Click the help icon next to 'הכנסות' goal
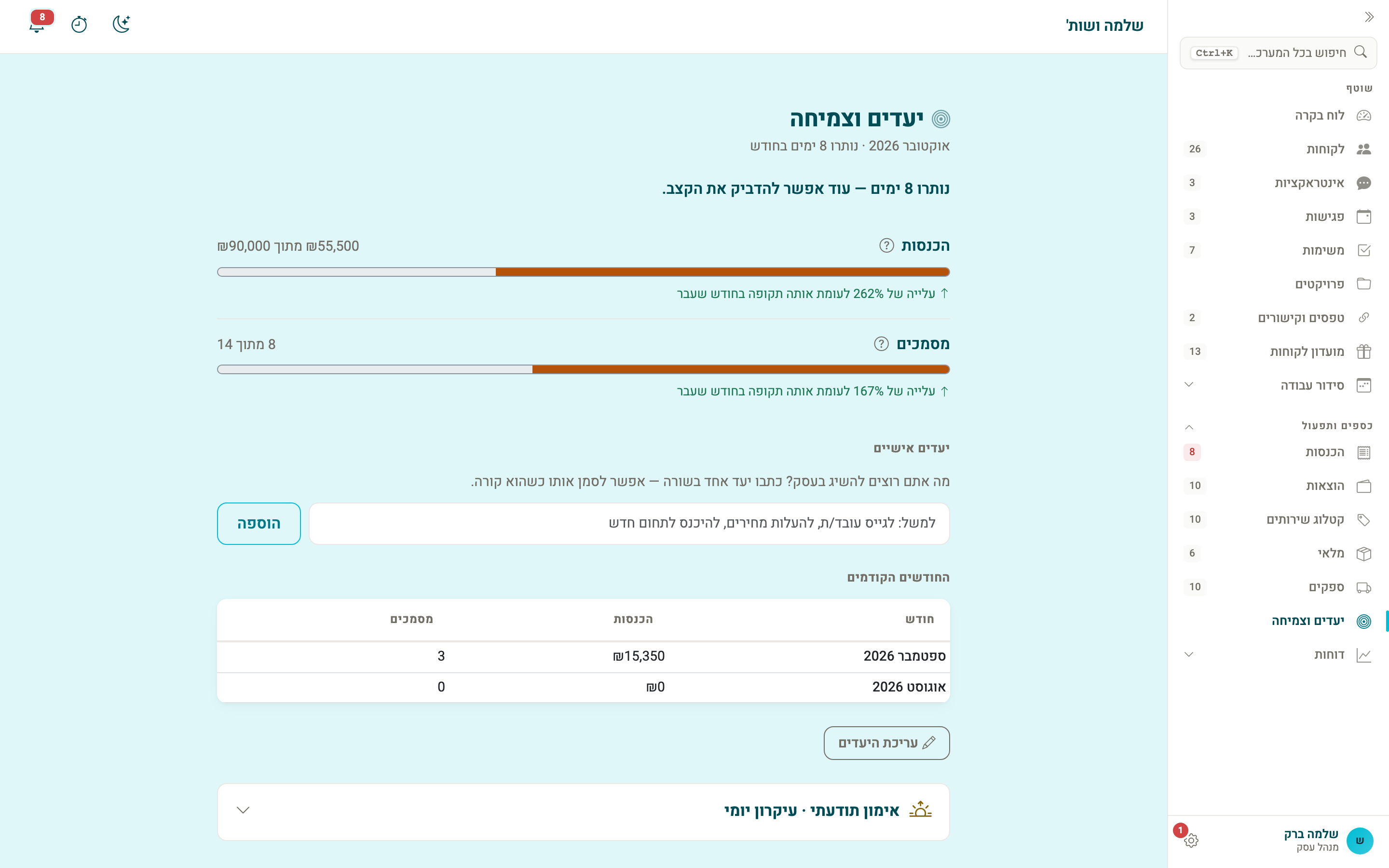The height and width of the screenshot is (868, 1389). point(886,246)
